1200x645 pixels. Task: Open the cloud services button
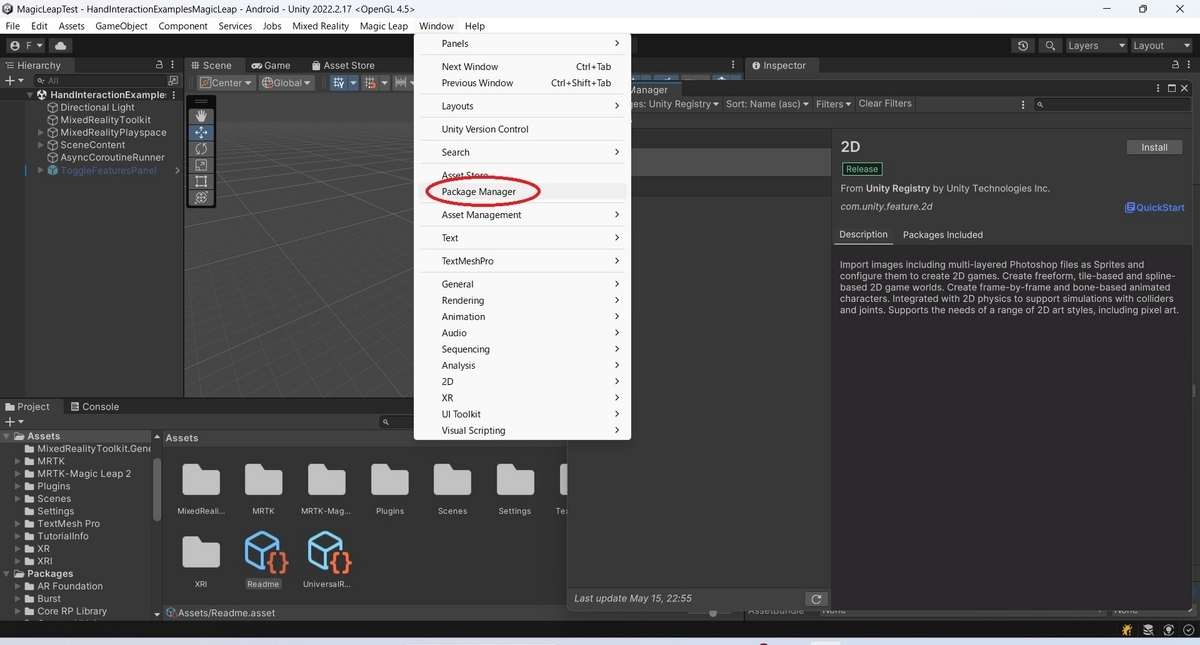point(61,46)
